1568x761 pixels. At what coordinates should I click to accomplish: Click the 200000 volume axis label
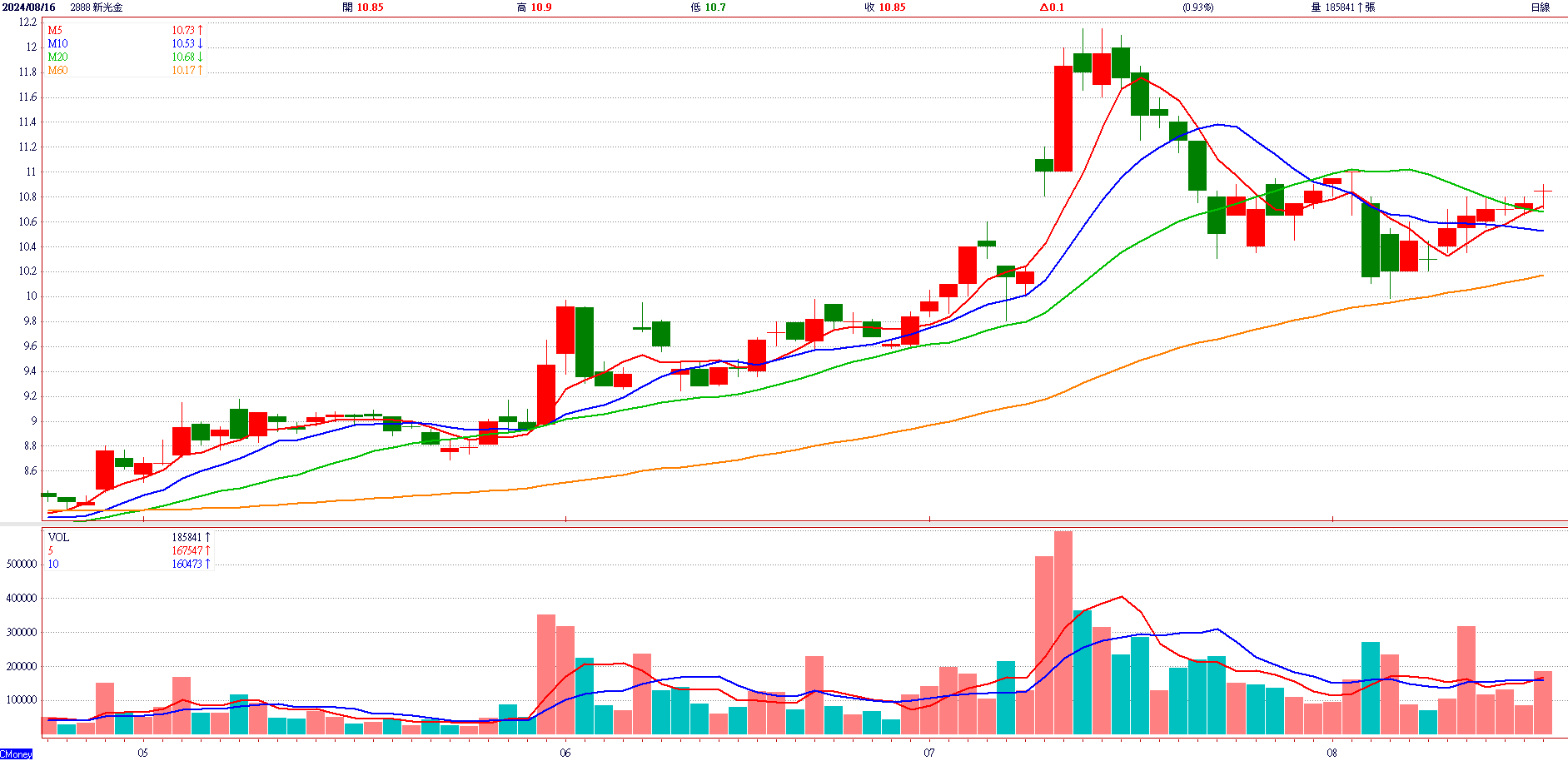point(22,667)
